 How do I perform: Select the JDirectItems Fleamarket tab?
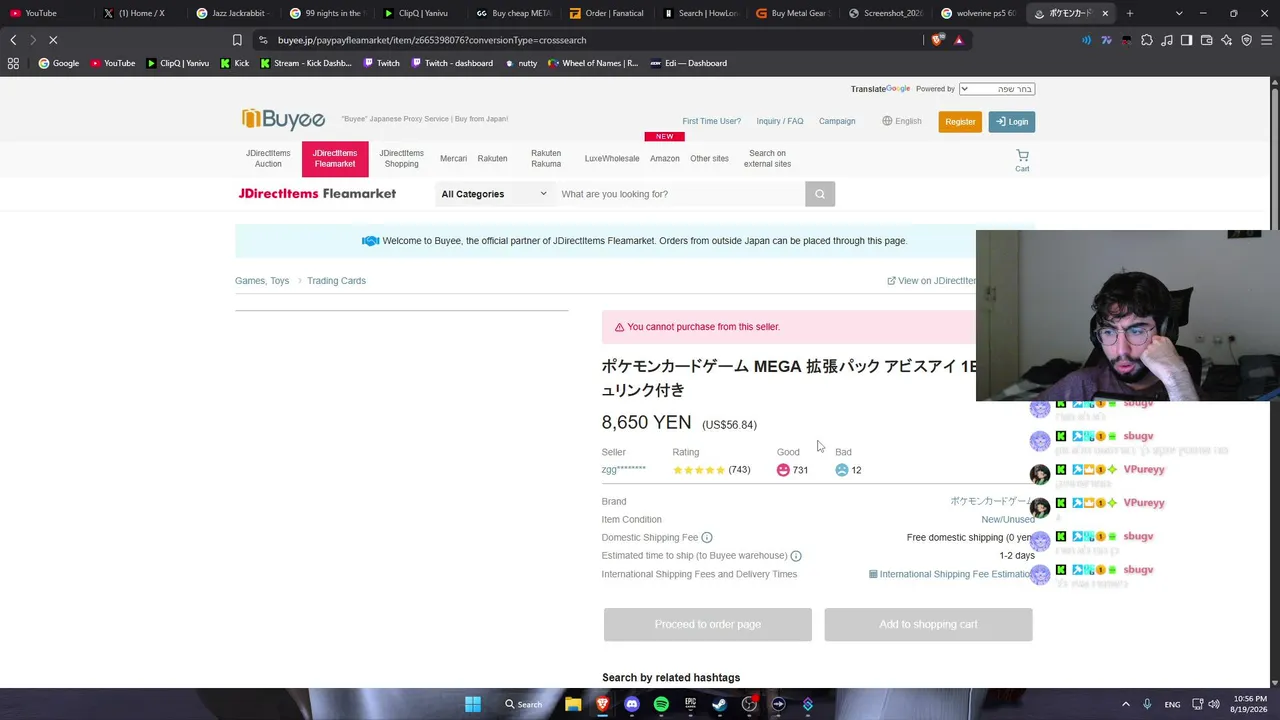coord(335,159)
